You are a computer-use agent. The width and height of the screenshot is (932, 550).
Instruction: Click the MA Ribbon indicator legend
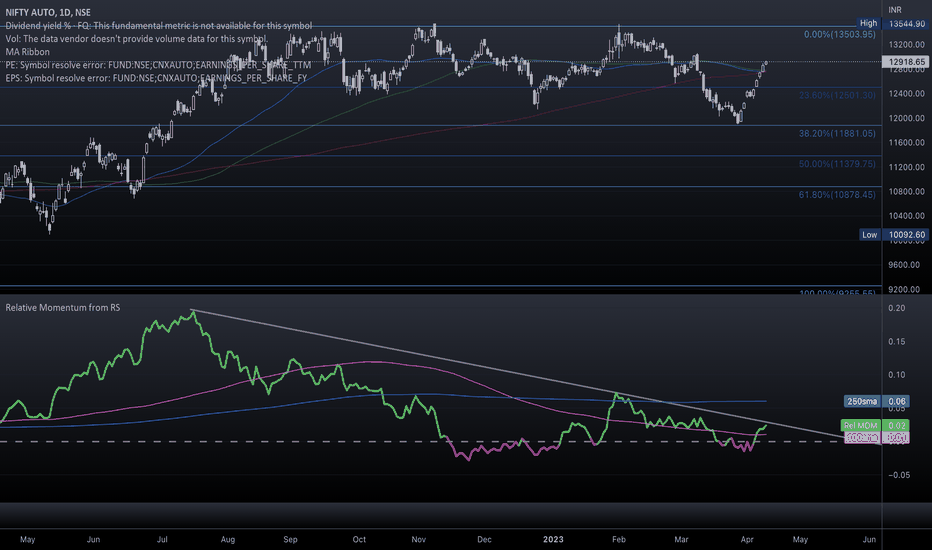[27, 52]
